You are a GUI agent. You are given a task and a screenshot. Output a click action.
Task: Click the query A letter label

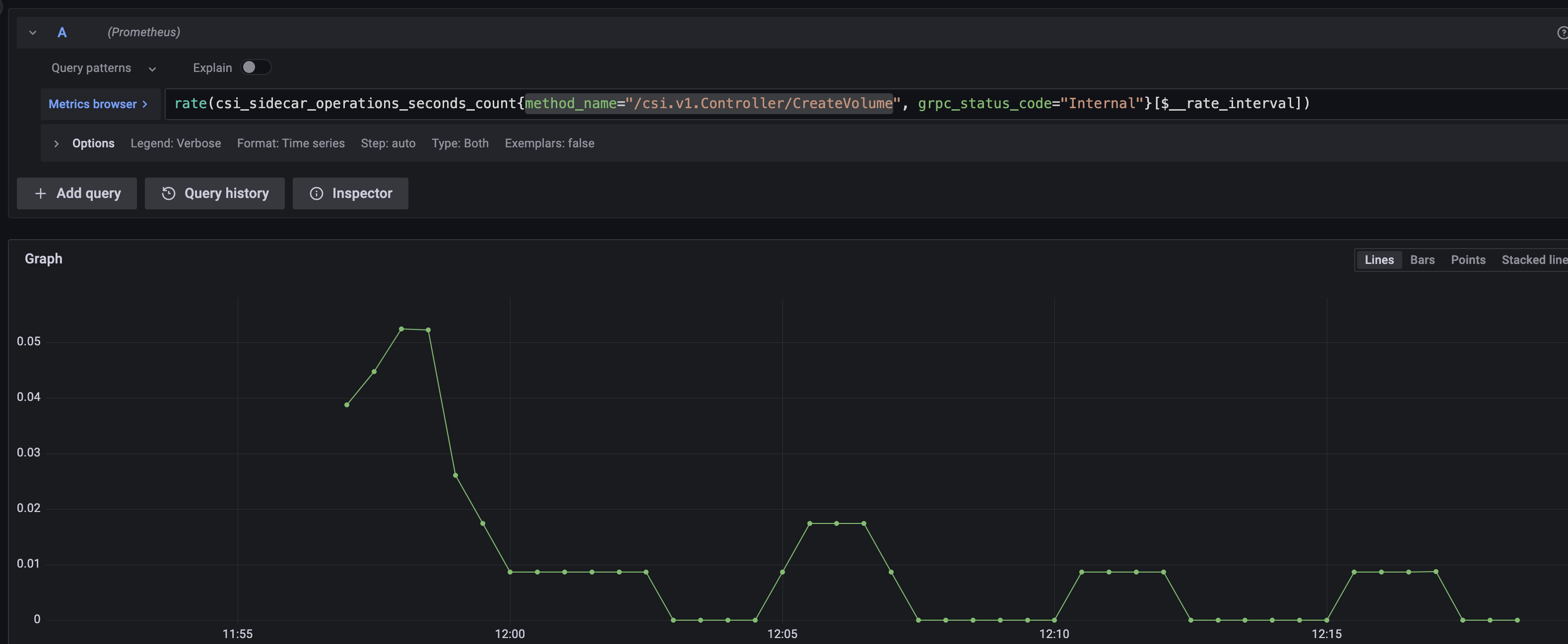click(62, 33)
